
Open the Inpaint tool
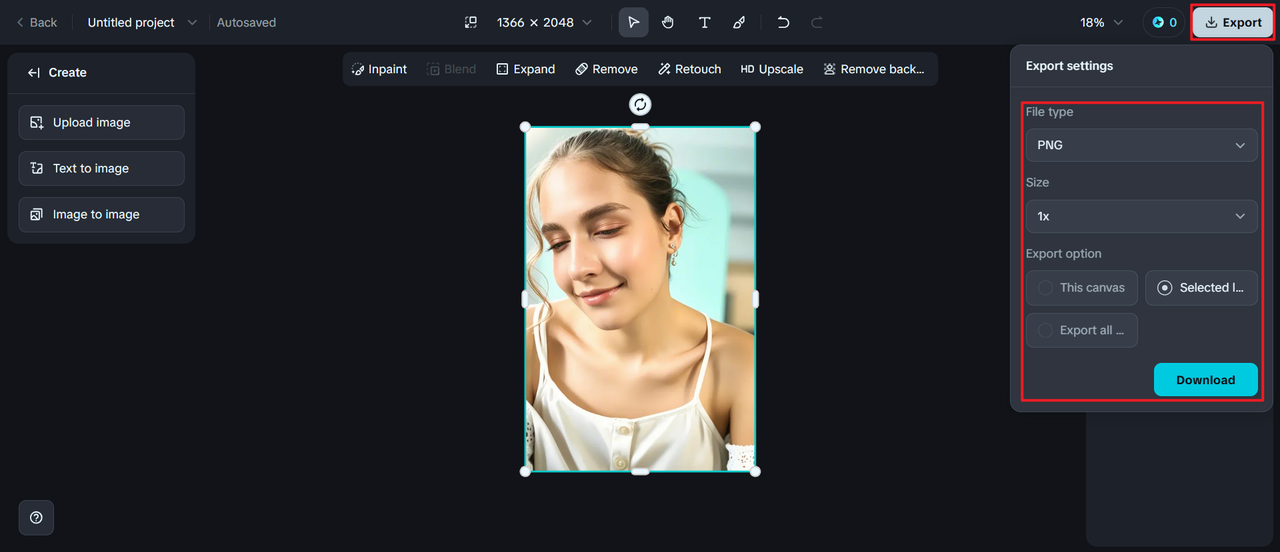point(379,69)
